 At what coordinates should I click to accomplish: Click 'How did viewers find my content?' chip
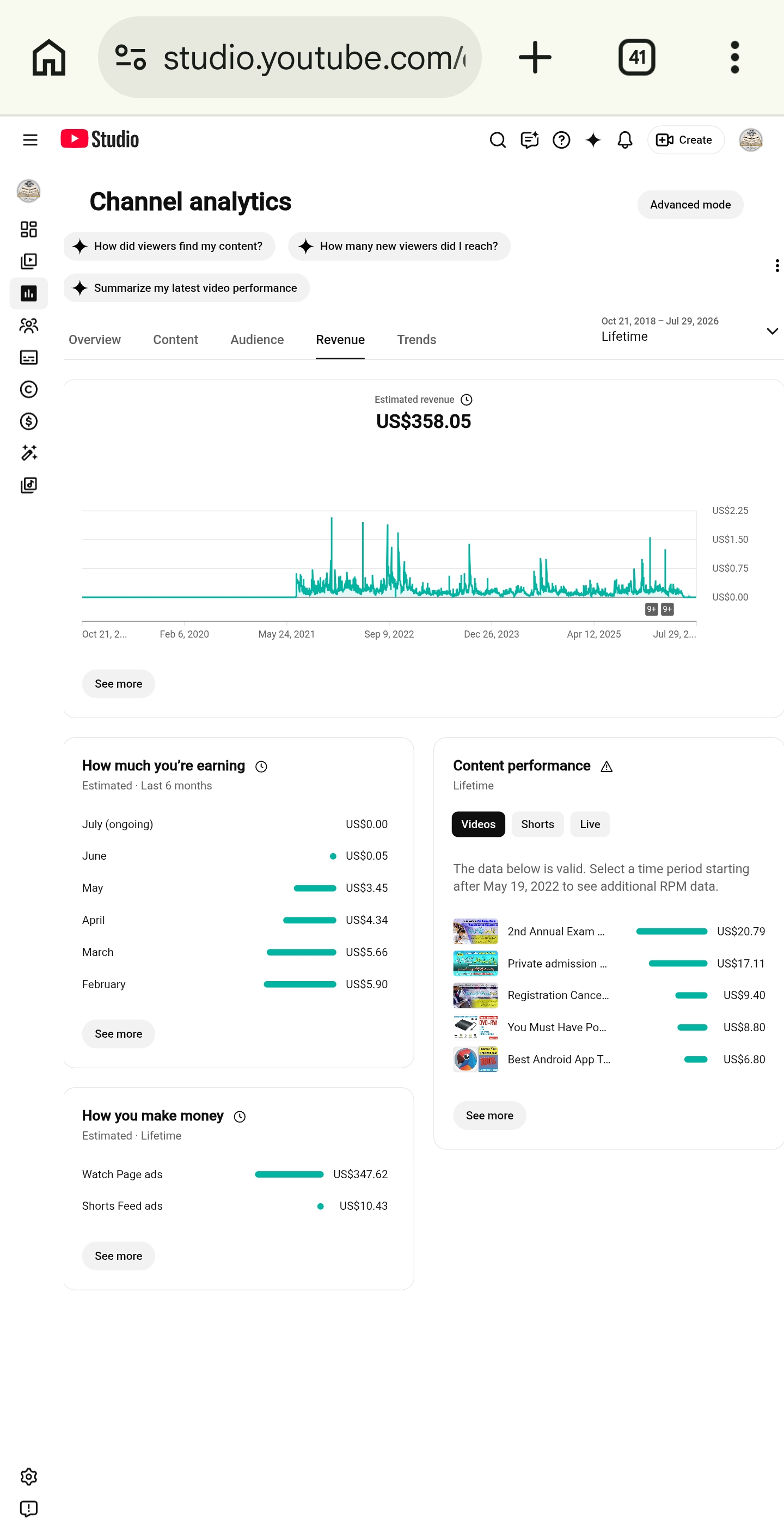[x=169, y=246]
